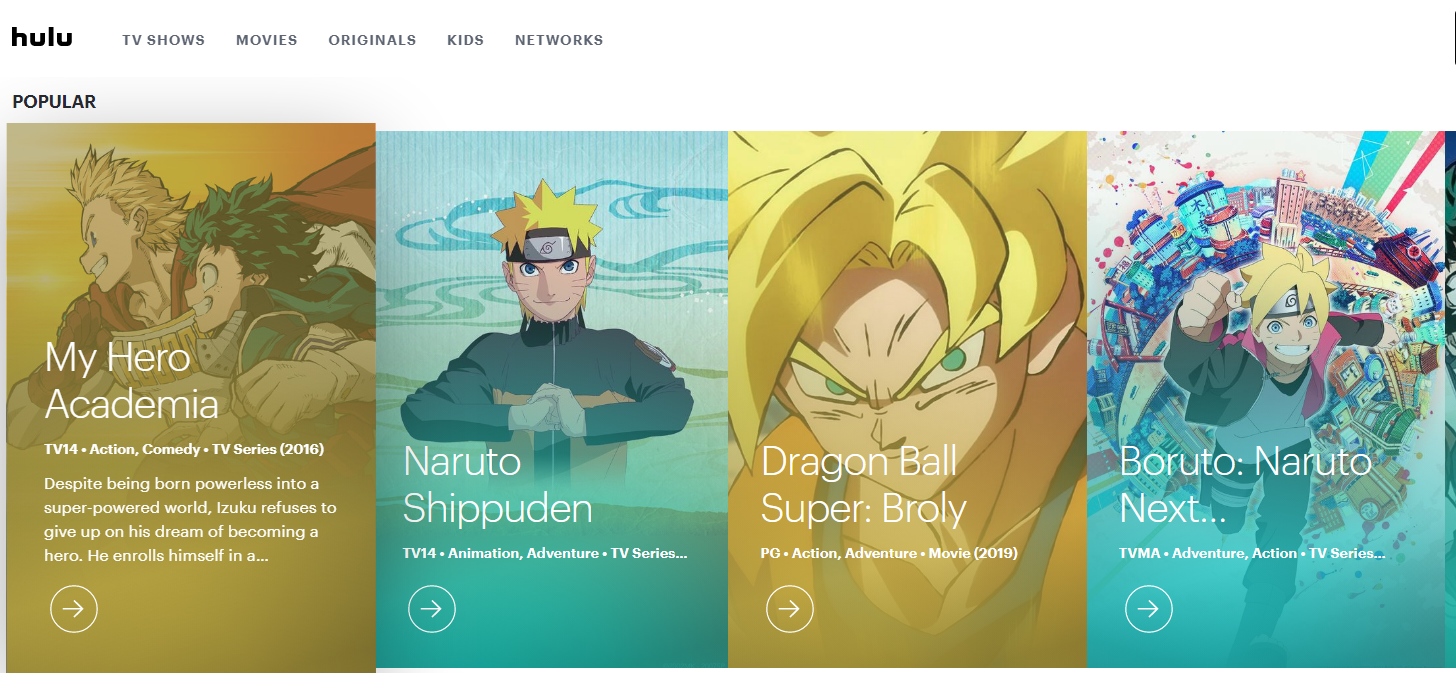1456x673 pixels.
Task: Open the arrow button on My Hero Academia card
Action: (74, 609)
